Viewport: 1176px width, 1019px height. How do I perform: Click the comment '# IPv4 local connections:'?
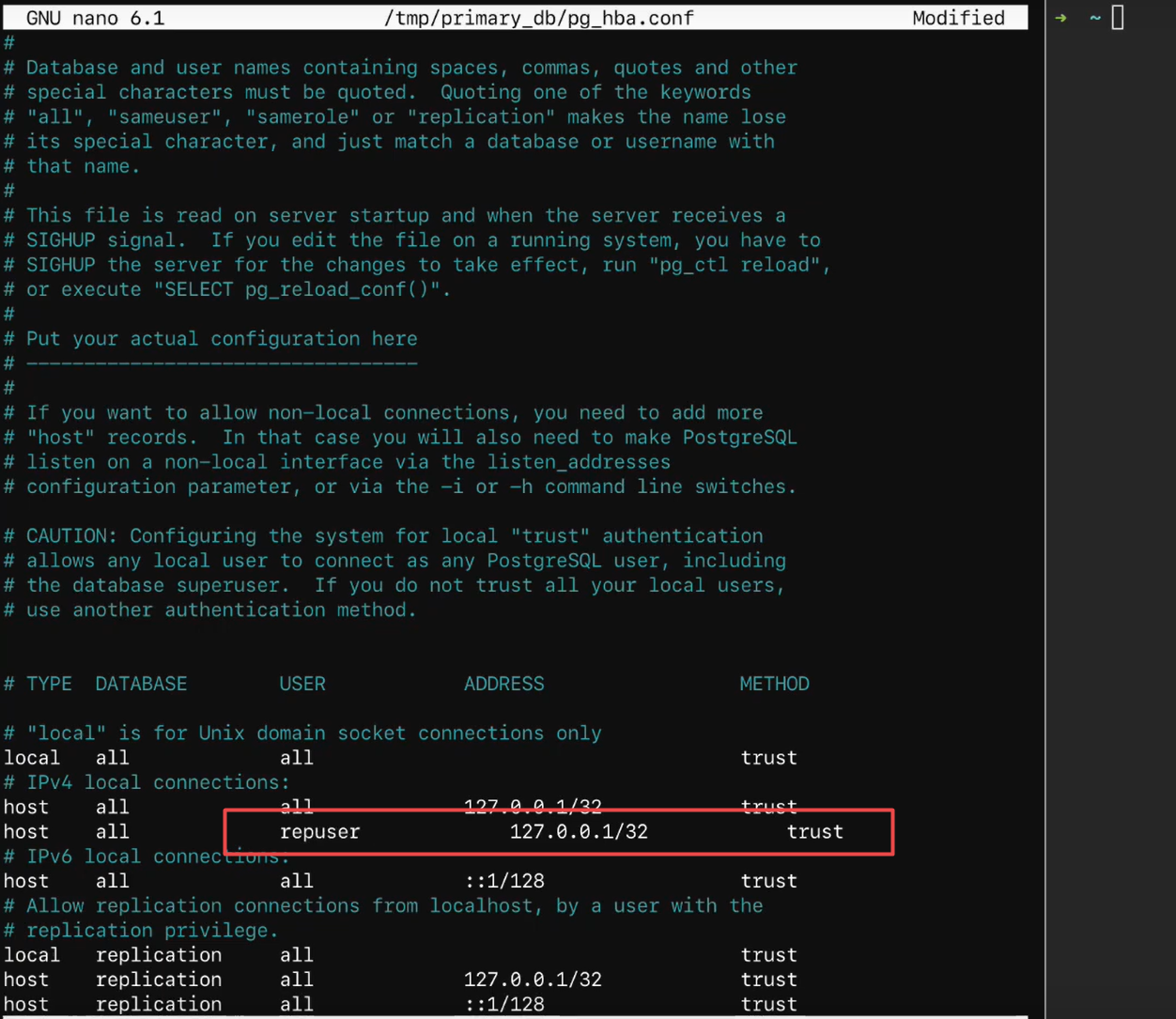point(147,782)
